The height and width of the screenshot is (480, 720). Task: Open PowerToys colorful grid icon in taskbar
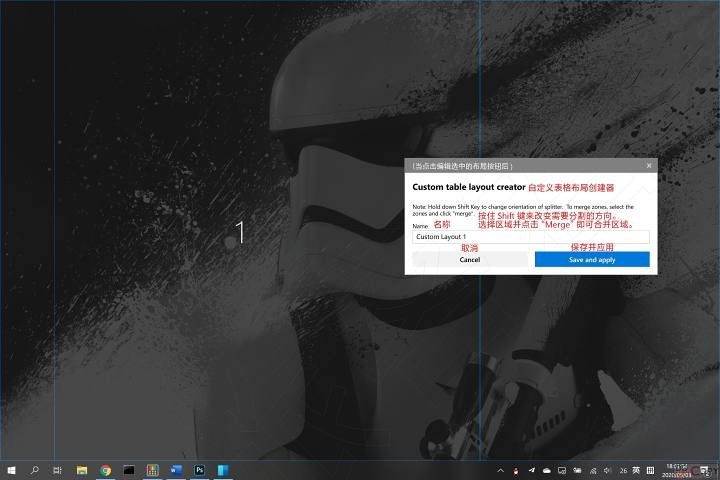coord(152,470)
